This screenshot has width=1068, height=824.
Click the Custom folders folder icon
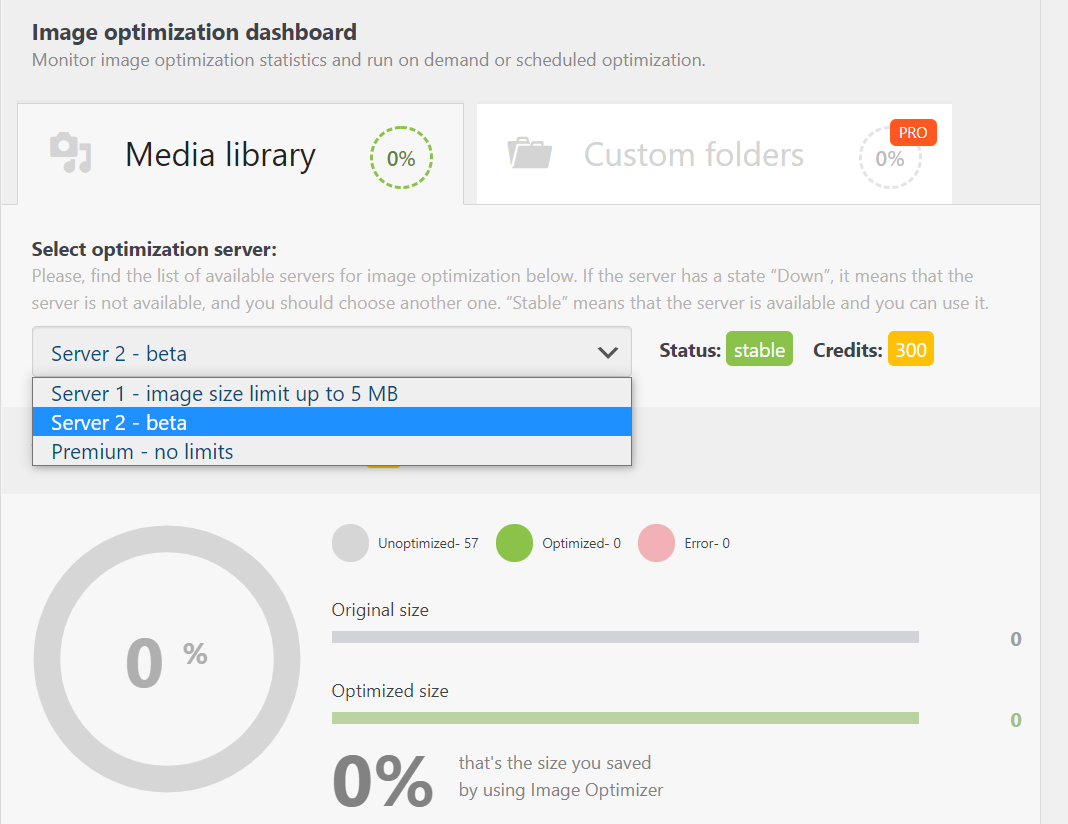click(530, 153)
